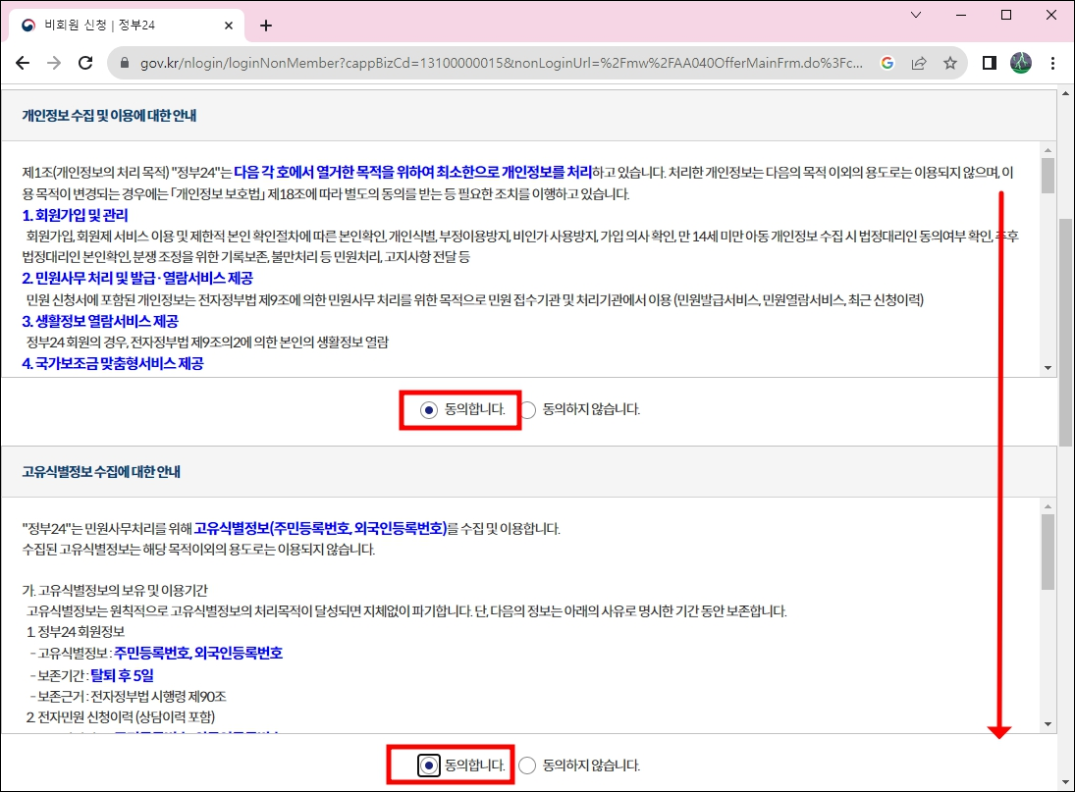Click bold text 고유식별정보(주민등록번호, 외국인등록번호)
The image size is (1075, 792).
pyautogui.click(x=320, y=528)
